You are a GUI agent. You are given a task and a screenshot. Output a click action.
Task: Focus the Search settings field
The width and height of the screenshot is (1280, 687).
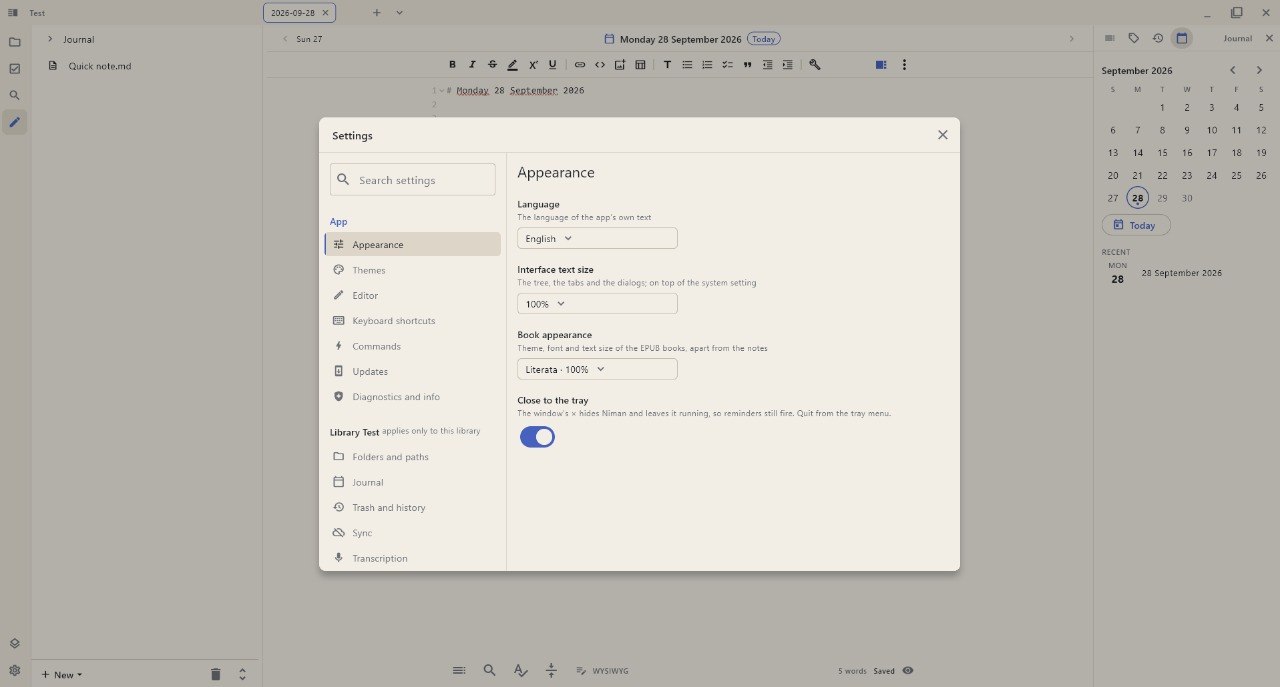pos(413,180)
